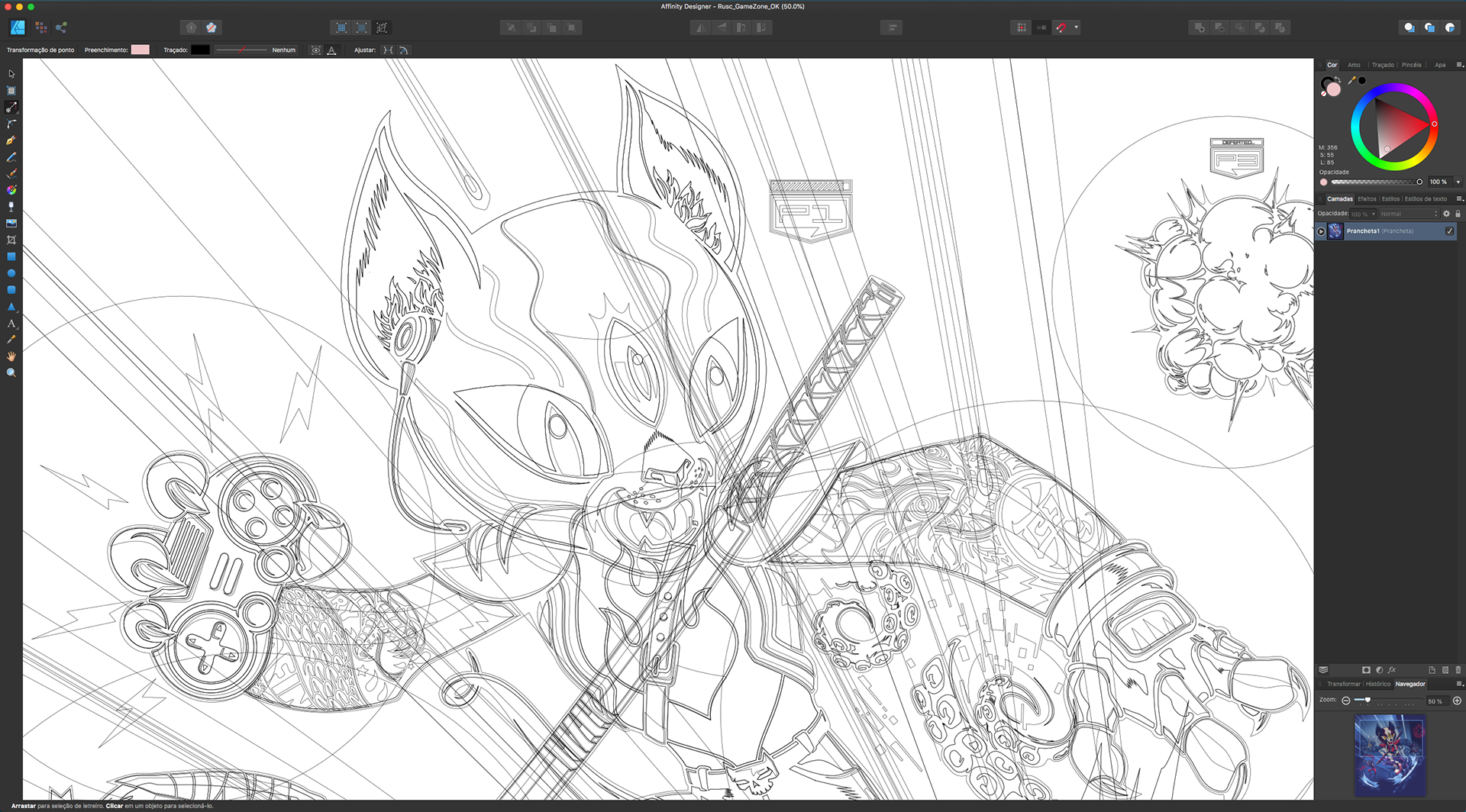
Task: Open layer opacity 100 % dropdown
Action: (x=1363, y=214)
